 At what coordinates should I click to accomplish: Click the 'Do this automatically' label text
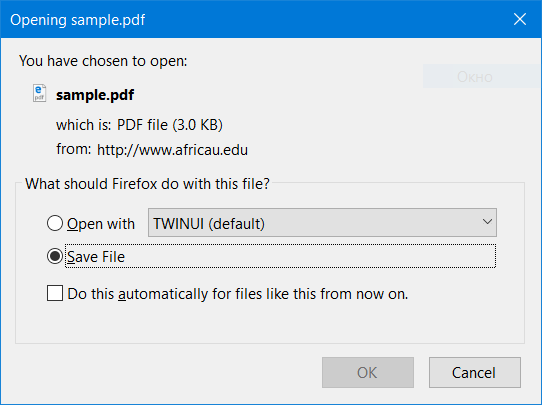(x=238, y=294)
